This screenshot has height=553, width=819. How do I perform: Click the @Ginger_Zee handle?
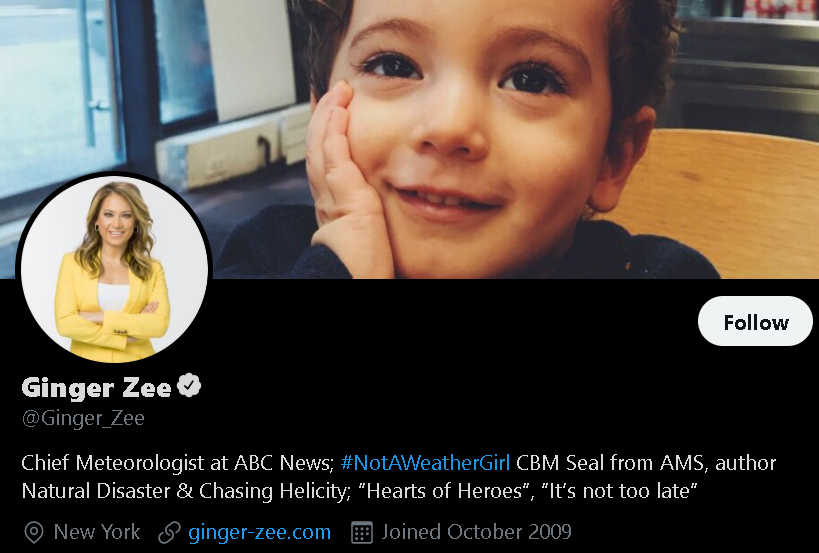pos(83,418)
